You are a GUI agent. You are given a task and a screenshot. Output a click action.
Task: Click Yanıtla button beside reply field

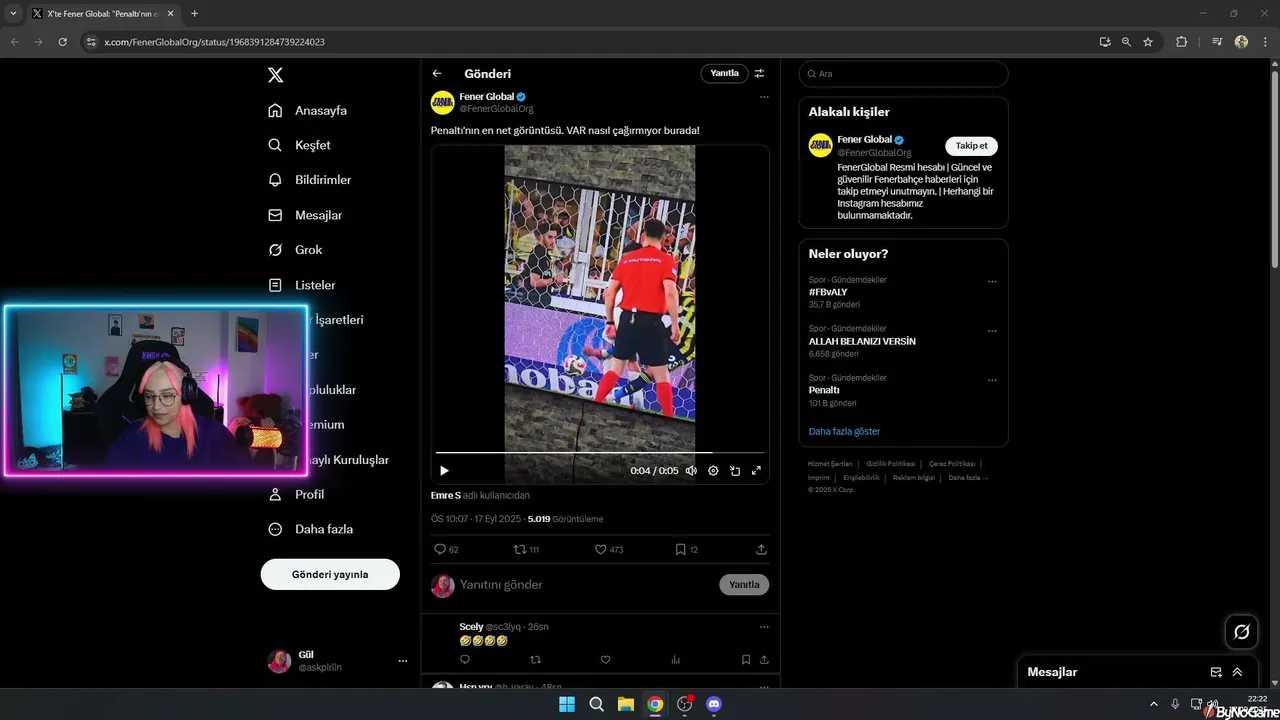coord(744,585)
